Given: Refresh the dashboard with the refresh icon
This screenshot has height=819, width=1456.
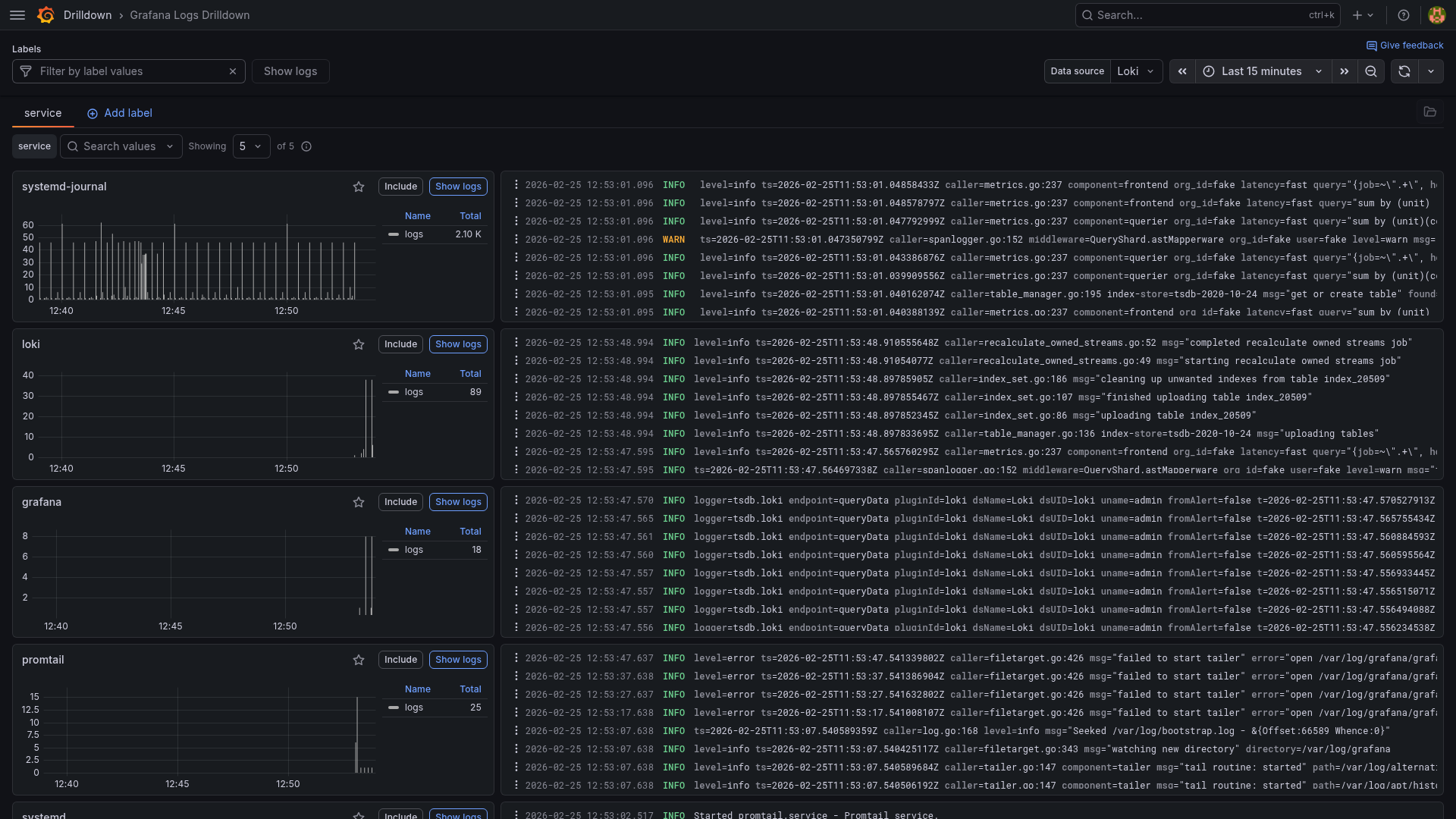Looking at the screenshot, I should click(1404, 71).
